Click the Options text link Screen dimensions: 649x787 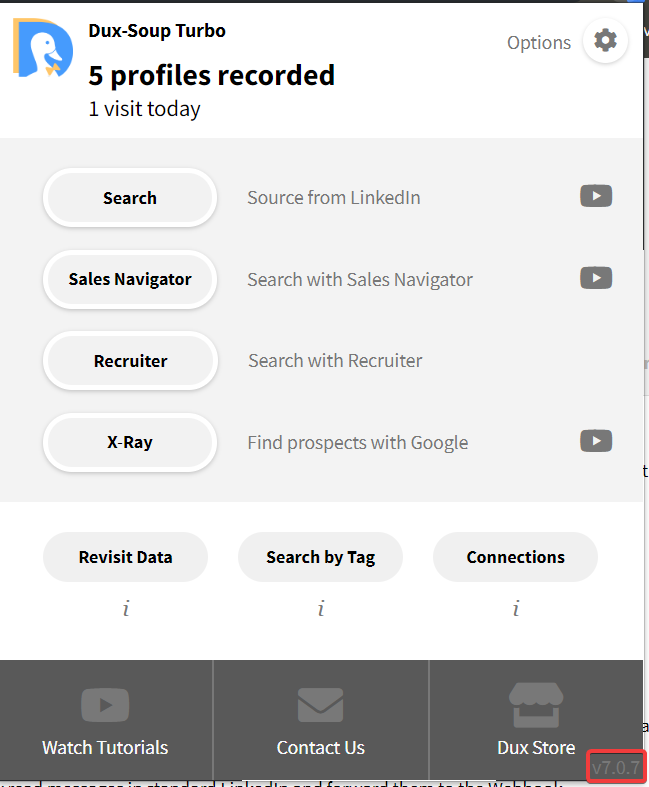539,43
